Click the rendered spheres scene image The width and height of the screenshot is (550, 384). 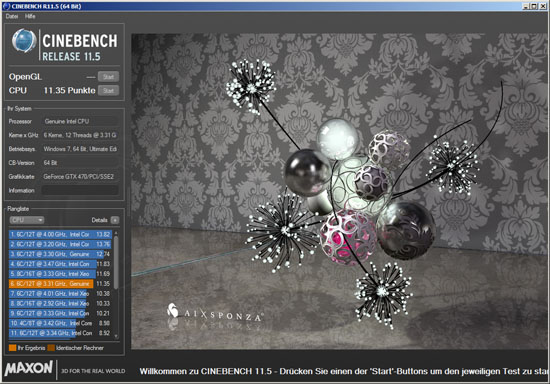point(339,191)
